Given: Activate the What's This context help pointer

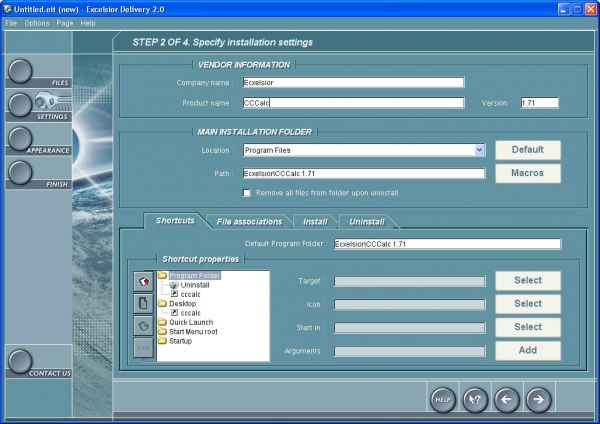Looking at the screenshot, I should [x=475, y=400].
